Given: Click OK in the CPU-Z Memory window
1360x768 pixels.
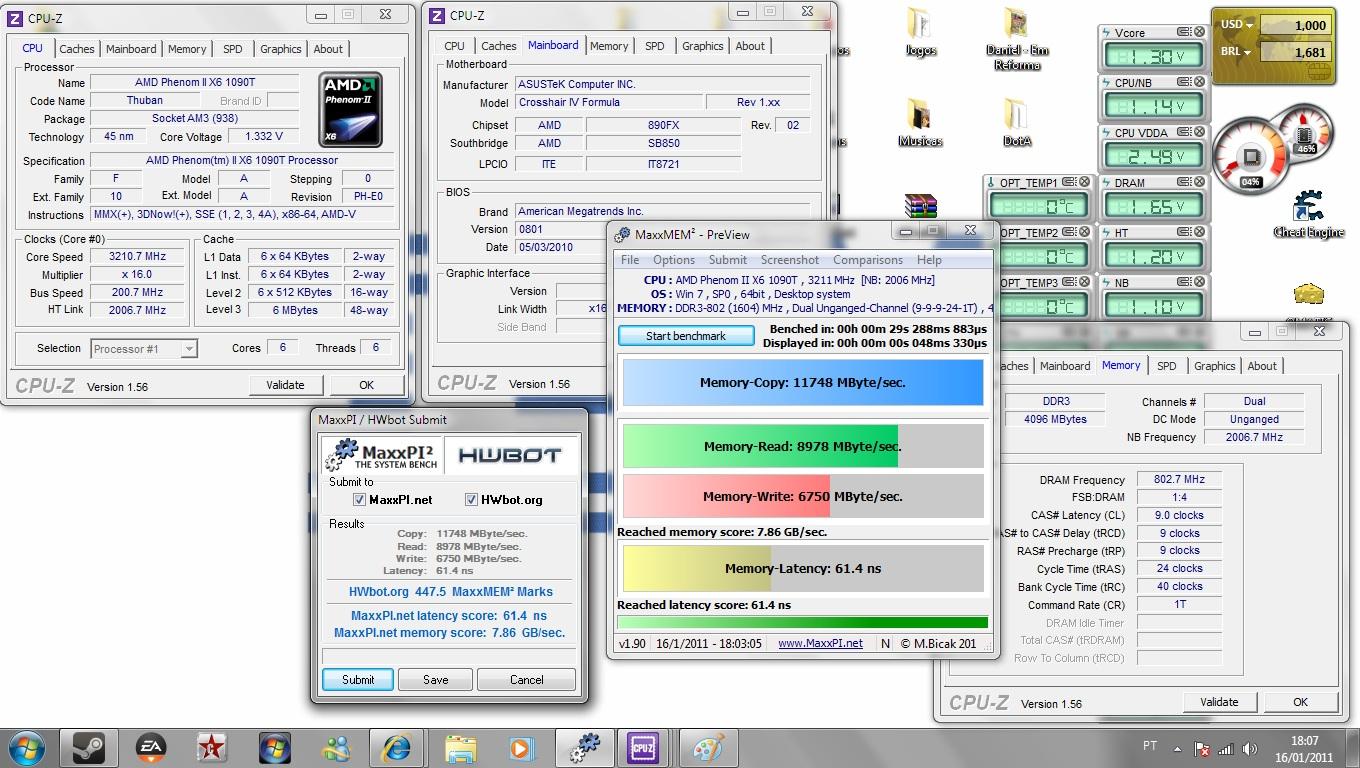Looking at the screenshot, I should pyautogui.click(x=1300, y=702).
